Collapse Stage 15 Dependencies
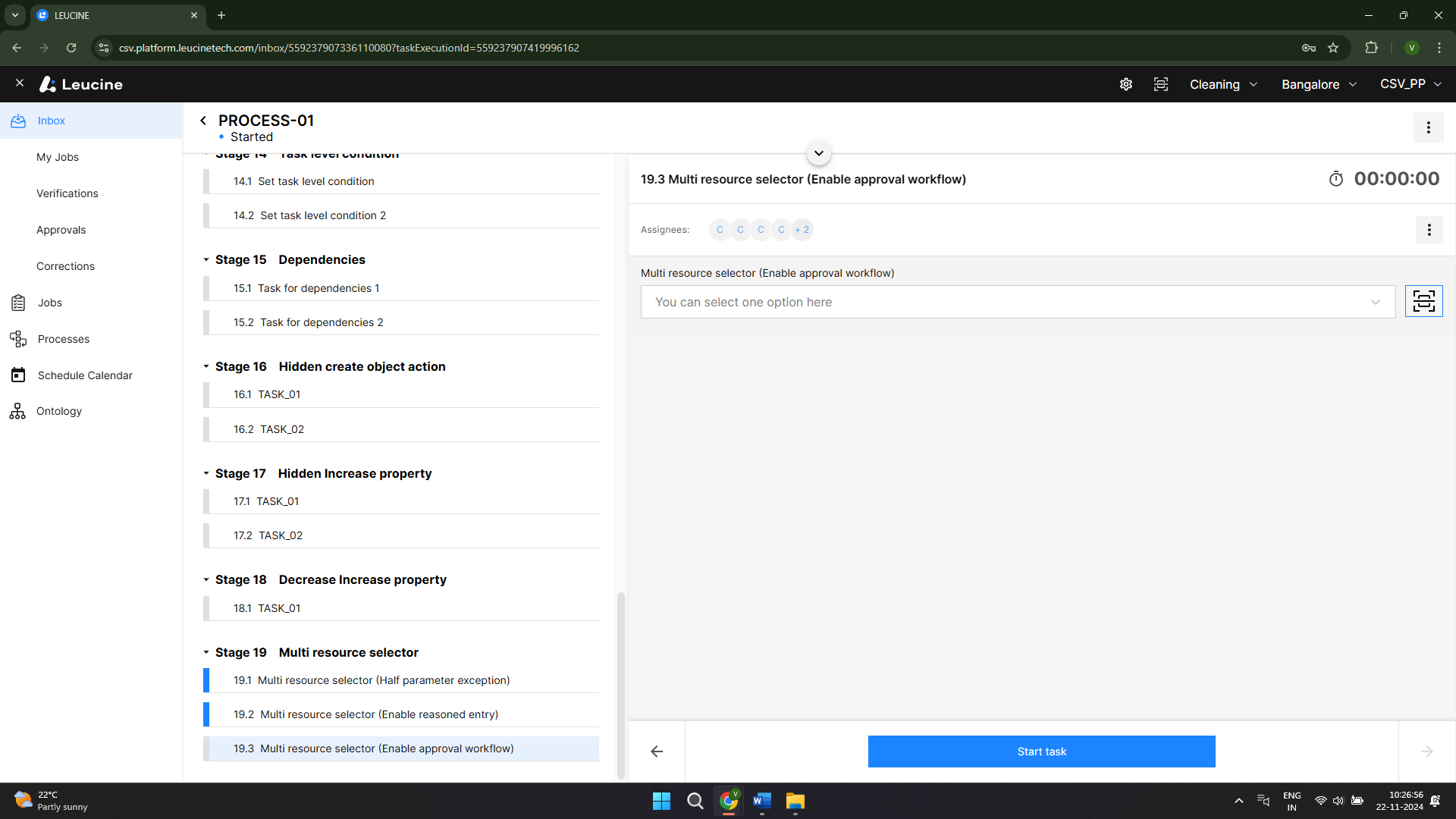1456x819 pixels. point(206,259)
